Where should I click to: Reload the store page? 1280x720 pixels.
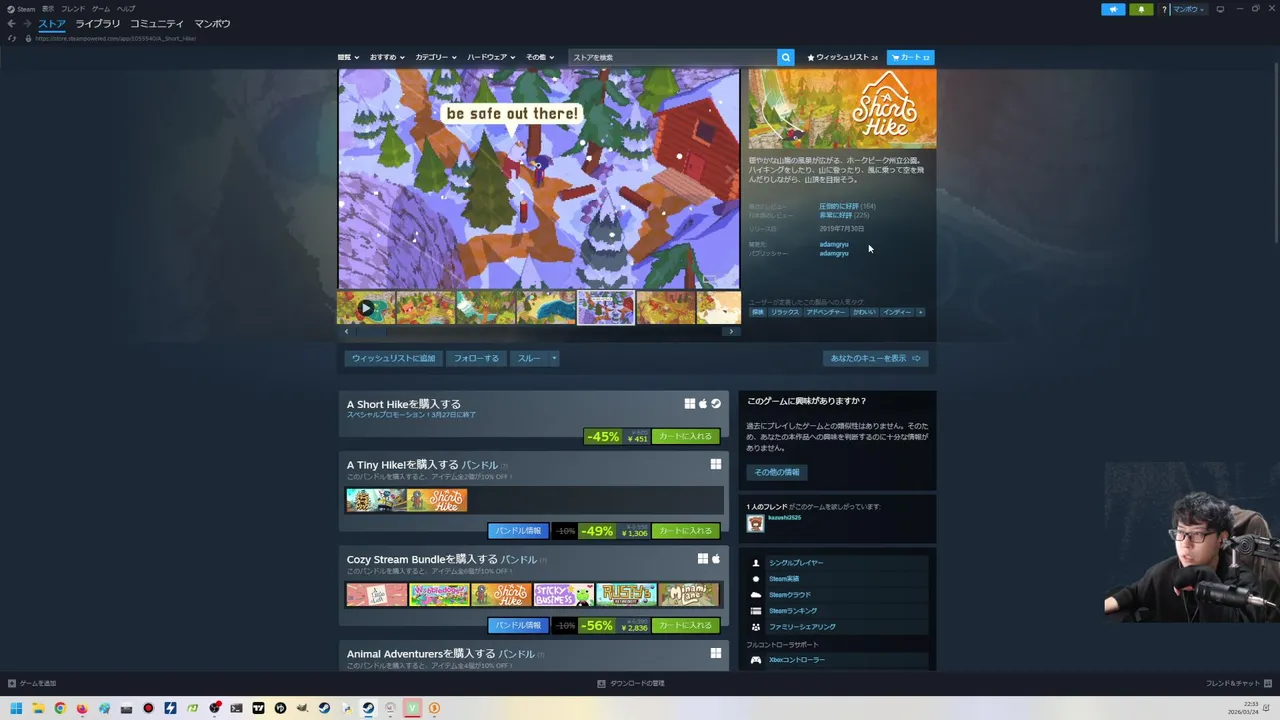[x=12, y=38]
